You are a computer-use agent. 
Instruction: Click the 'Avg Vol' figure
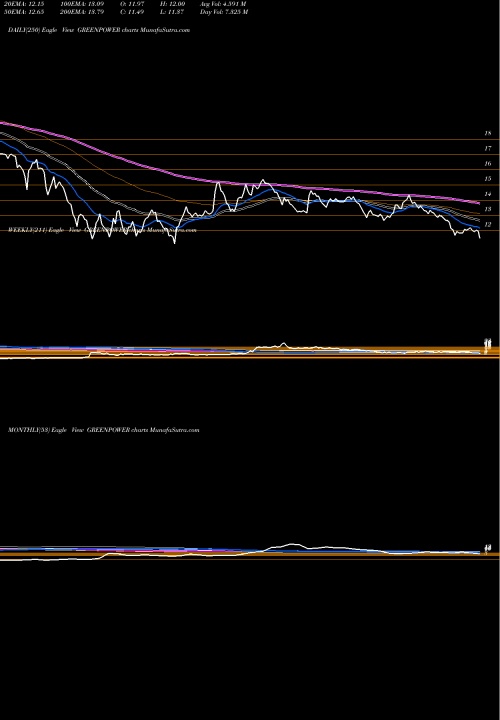coord(224,3)
